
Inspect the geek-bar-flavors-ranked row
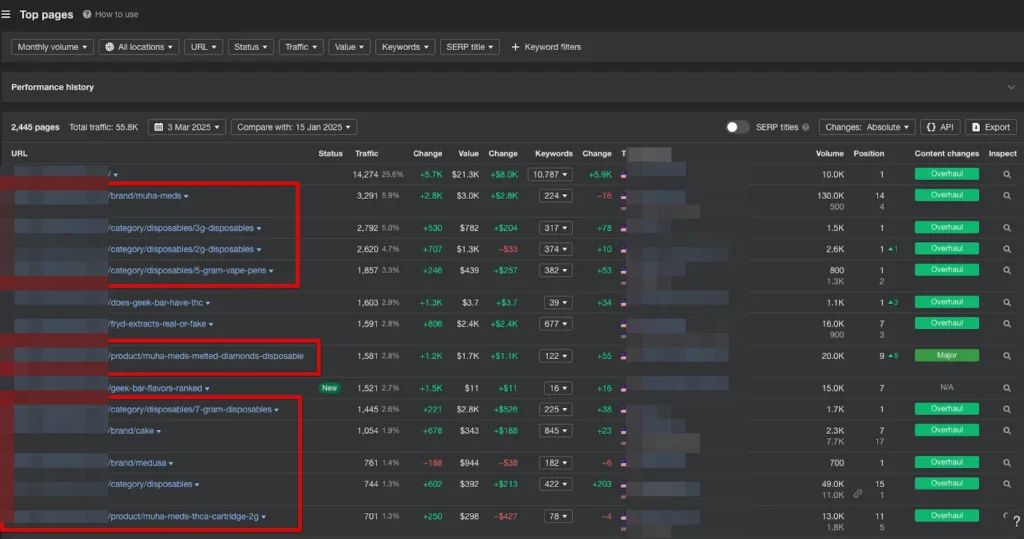tap(1007, 388)
